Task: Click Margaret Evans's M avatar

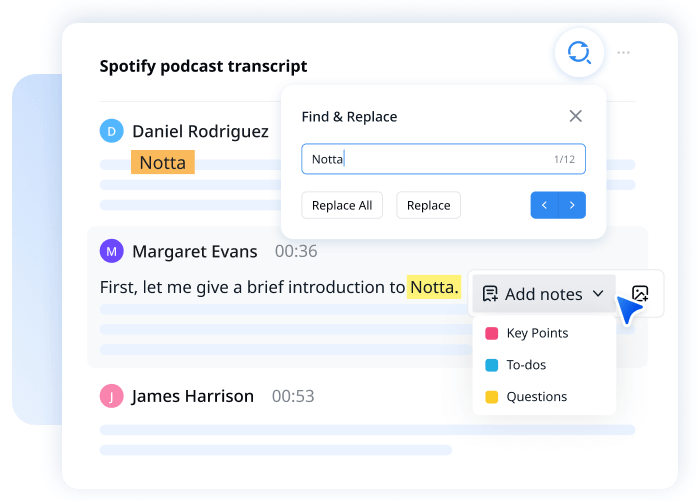Action: coord(112,251)
